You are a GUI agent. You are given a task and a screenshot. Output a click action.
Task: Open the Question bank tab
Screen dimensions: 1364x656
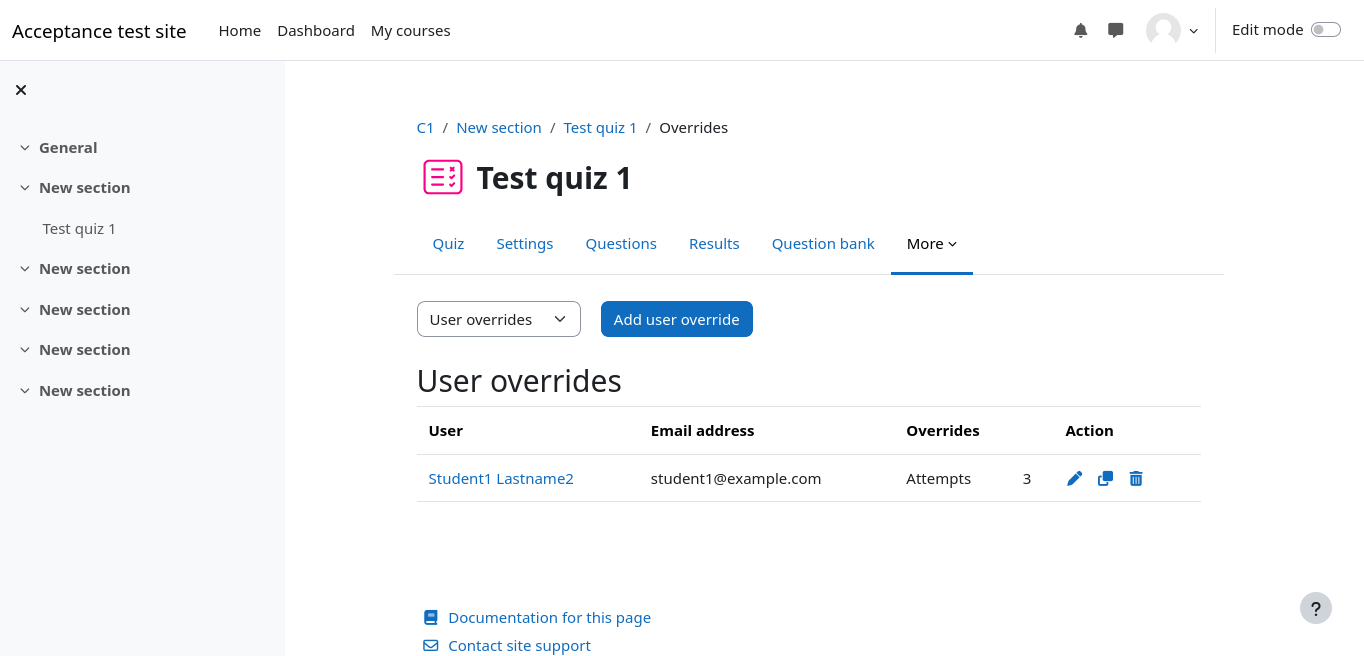point(823,244)
